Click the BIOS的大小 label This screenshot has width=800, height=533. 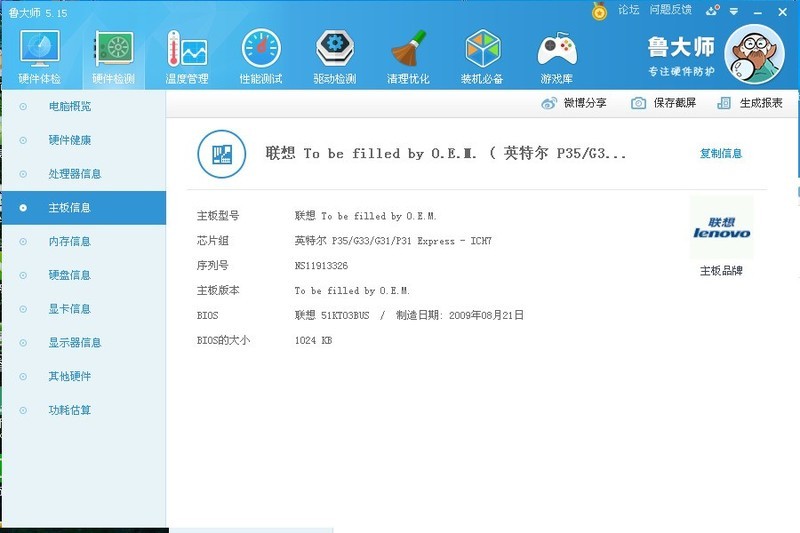(223, 340)
